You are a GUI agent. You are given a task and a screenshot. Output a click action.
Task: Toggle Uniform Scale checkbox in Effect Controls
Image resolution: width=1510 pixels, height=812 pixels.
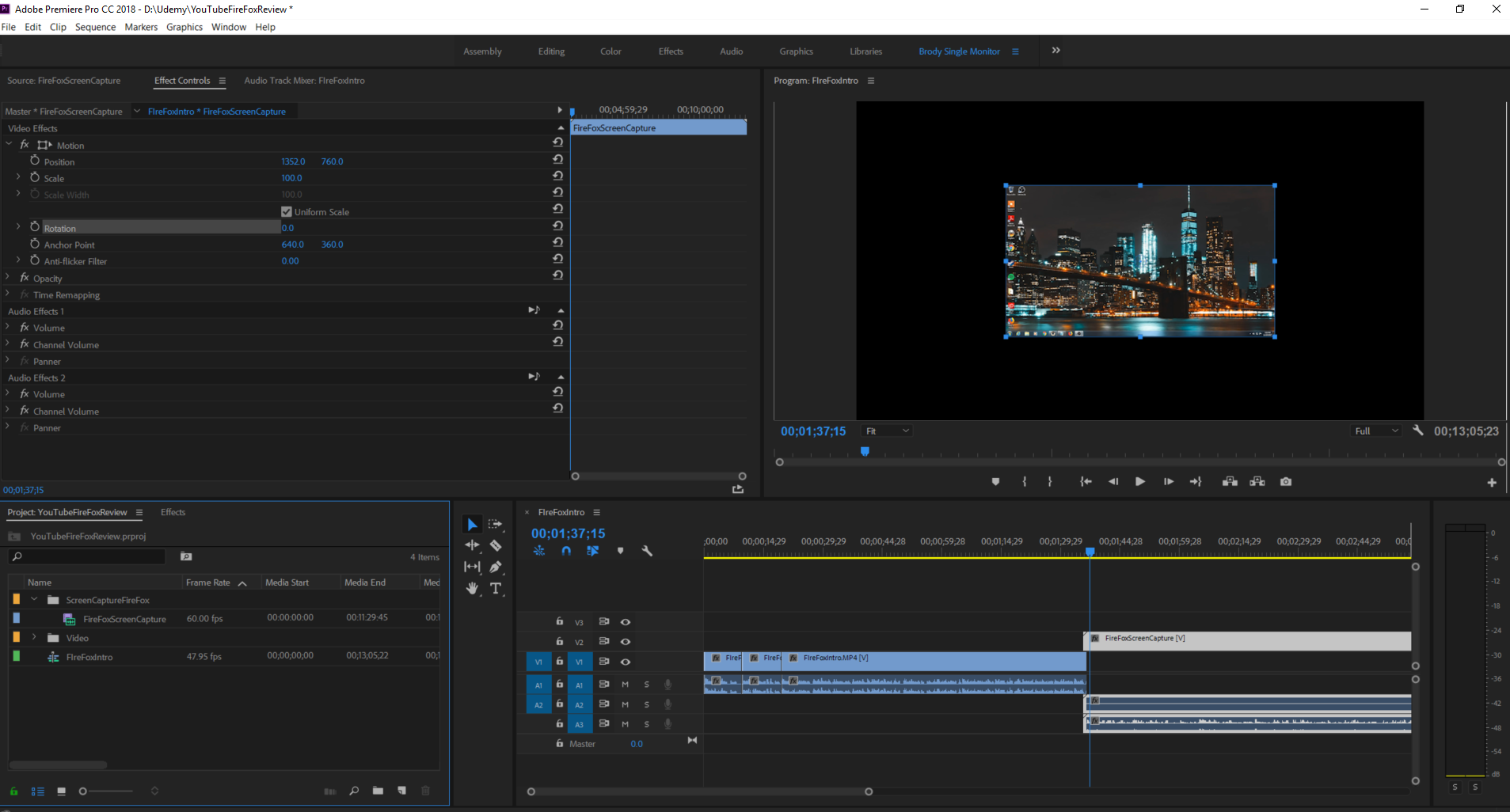(286, 211)
